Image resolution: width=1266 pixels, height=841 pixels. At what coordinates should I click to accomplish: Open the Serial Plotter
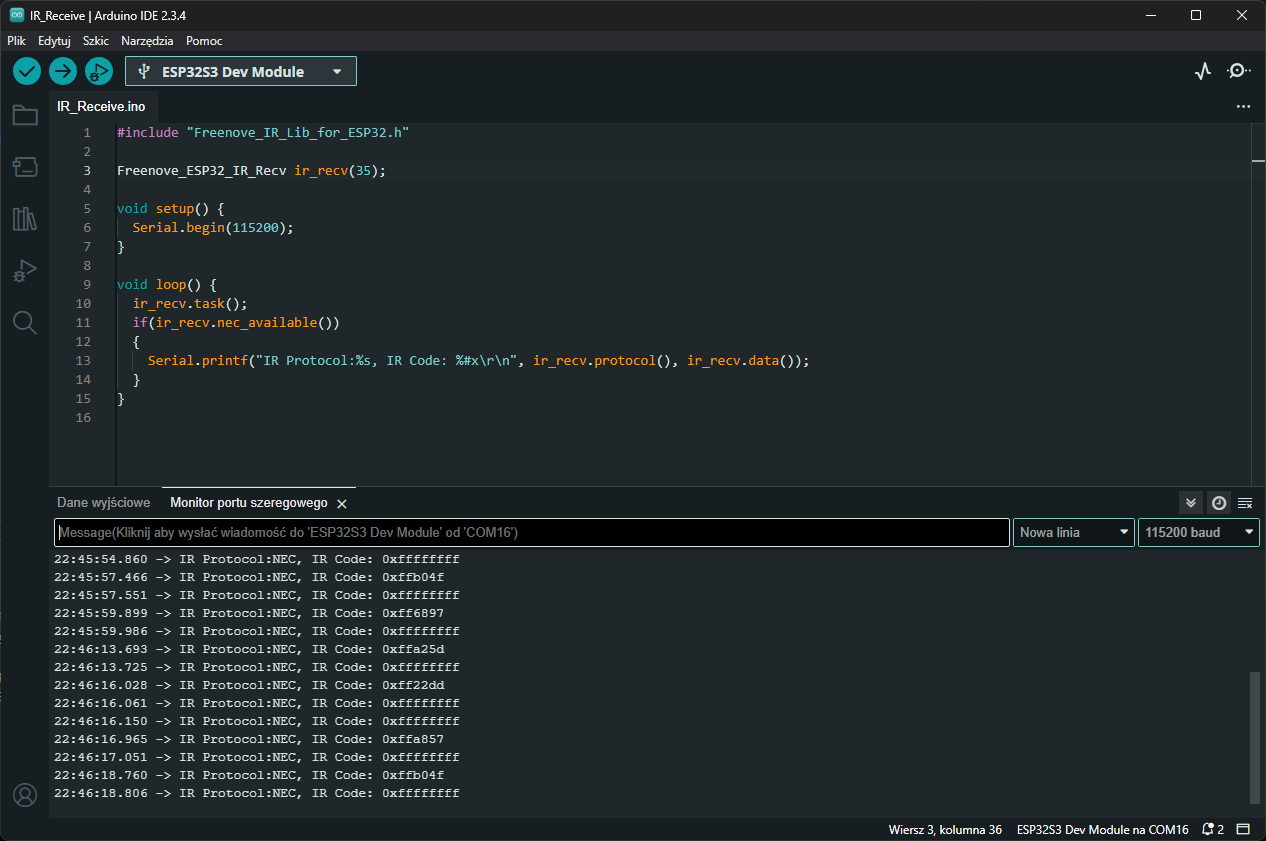[x=1203, y=71]
